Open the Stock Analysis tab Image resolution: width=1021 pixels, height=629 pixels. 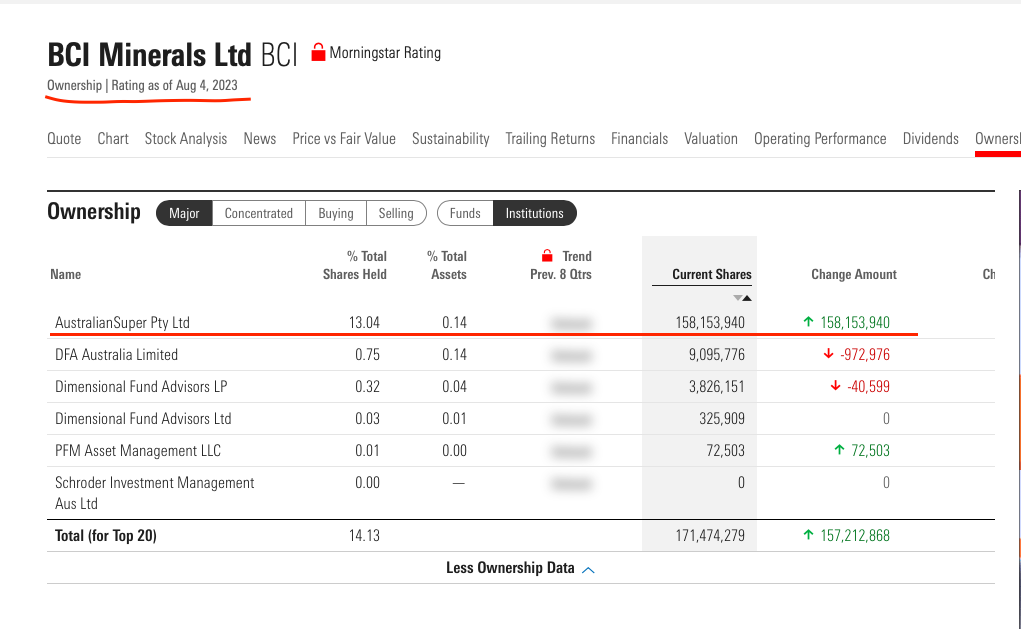[x=186, y=139]
